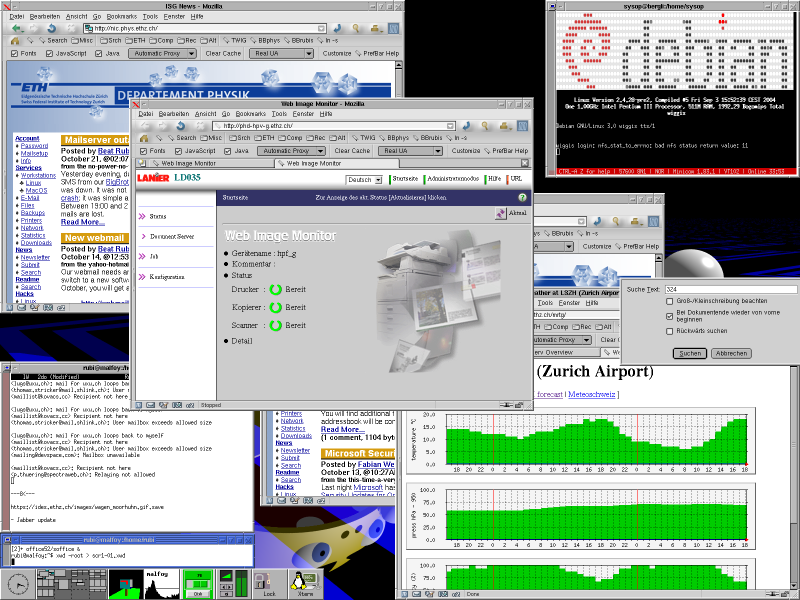Viewport: 800px width, 600px height.
Task: Follow the Meteoschweiz link
Action: (591, 394)
